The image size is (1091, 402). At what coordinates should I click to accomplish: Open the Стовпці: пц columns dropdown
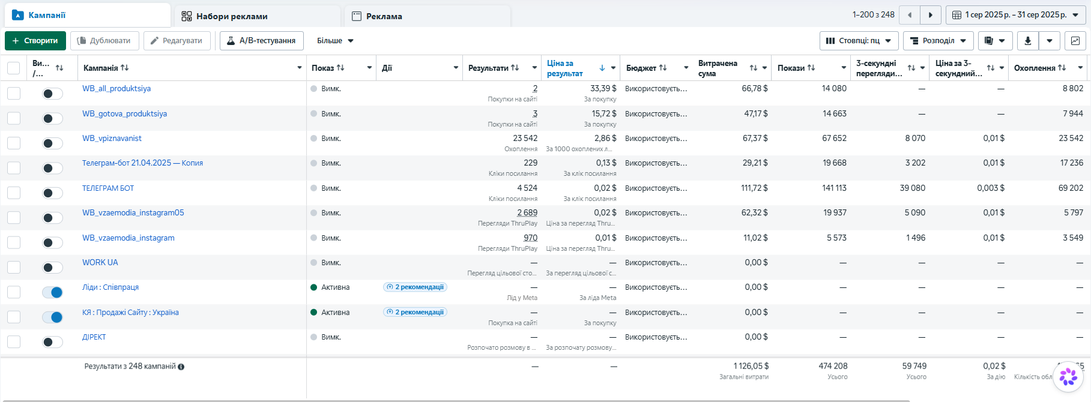coord(859,41)
